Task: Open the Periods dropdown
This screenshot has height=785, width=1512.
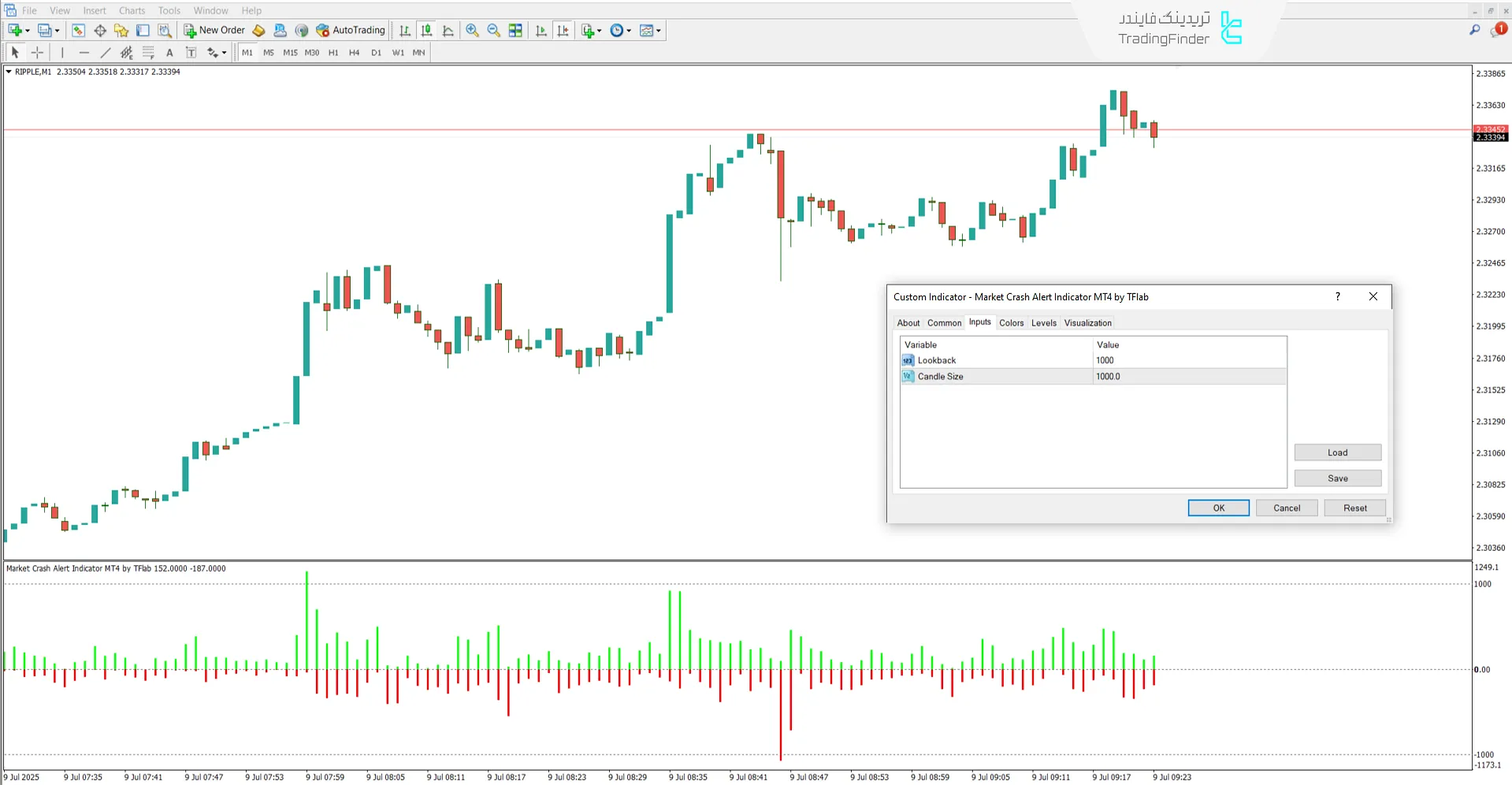Action: [x=620, y=30]
